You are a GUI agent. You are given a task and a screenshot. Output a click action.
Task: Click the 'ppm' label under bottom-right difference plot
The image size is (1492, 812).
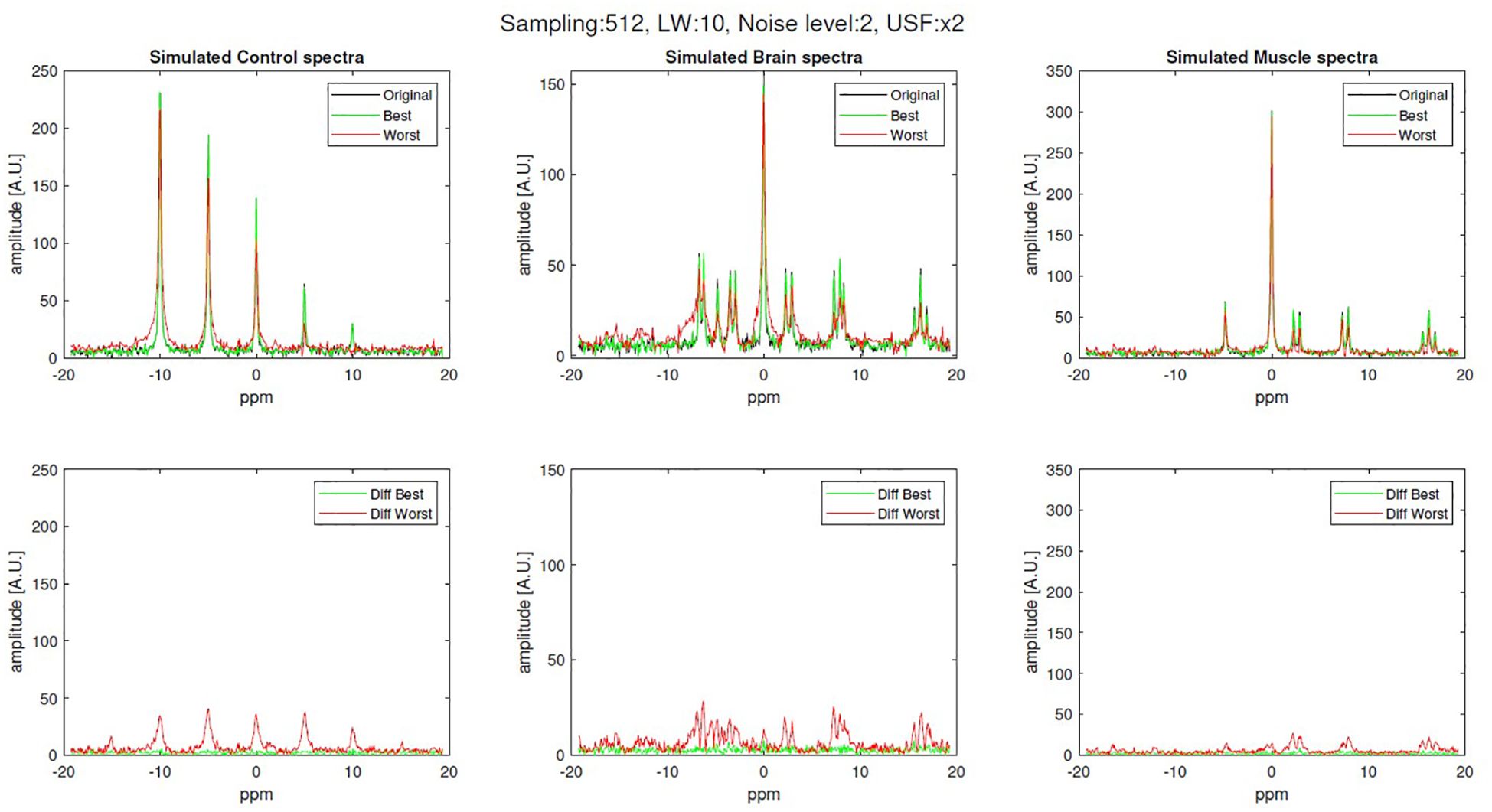[x=1272, y=795]
